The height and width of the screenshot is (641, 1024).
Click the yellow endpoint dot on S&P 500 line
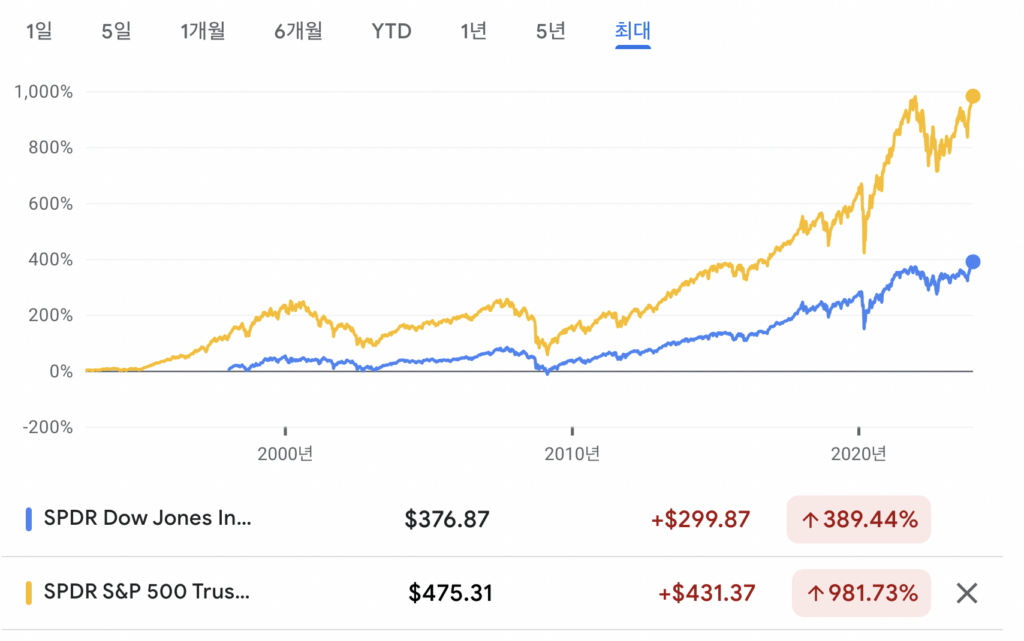[972, 97]
